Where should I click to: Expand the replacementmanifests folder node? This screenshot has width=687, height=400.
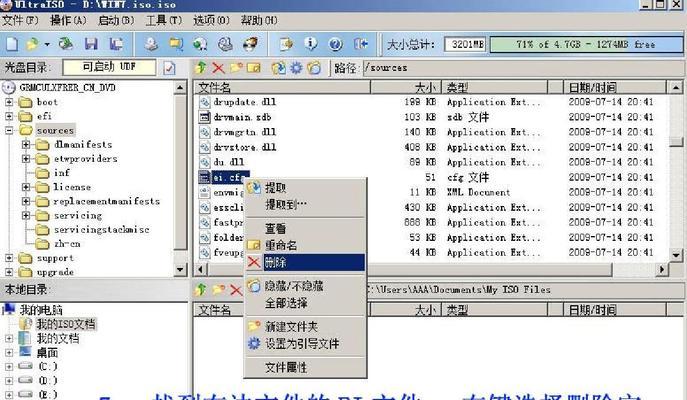26,201
